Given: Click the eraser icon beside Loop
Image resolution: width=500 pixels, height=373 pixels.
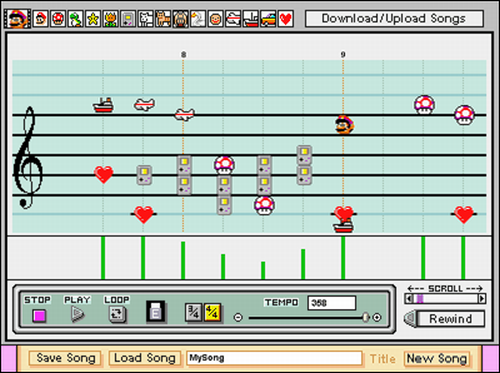Looking at the screenshot, I should click(156, 312).
